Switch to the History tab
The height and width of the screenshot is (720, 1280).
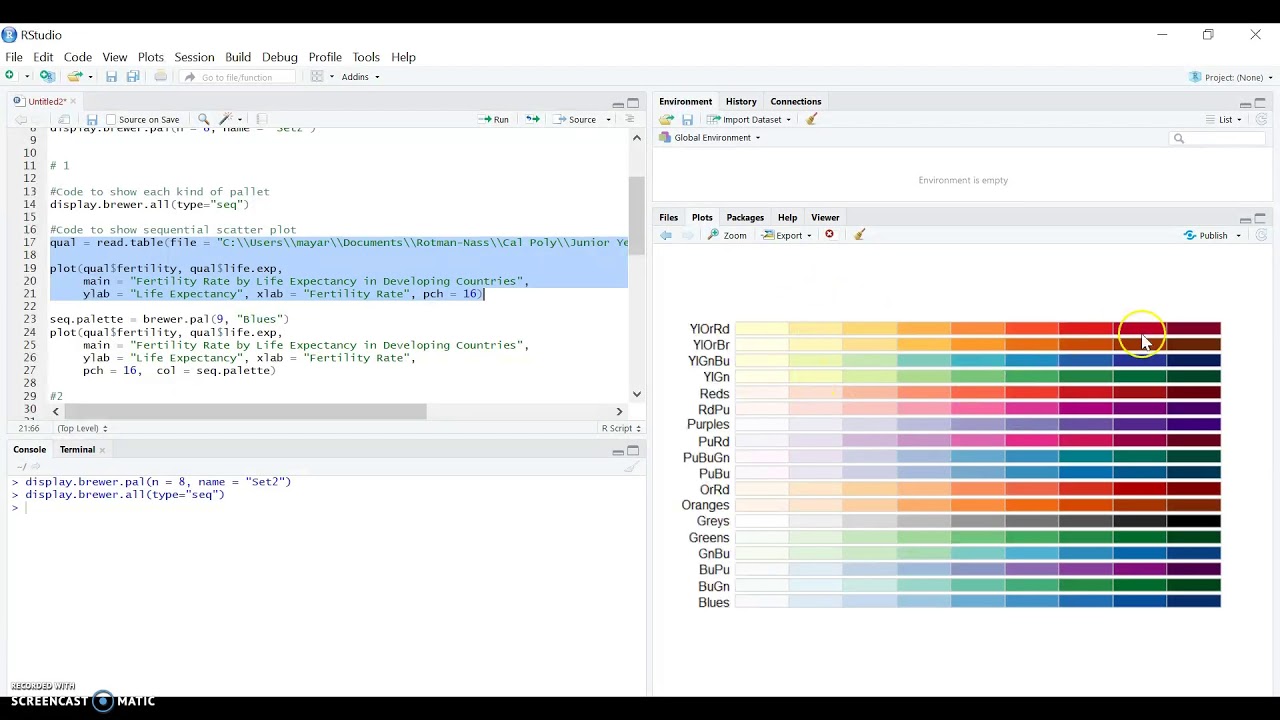pos(741,101)
